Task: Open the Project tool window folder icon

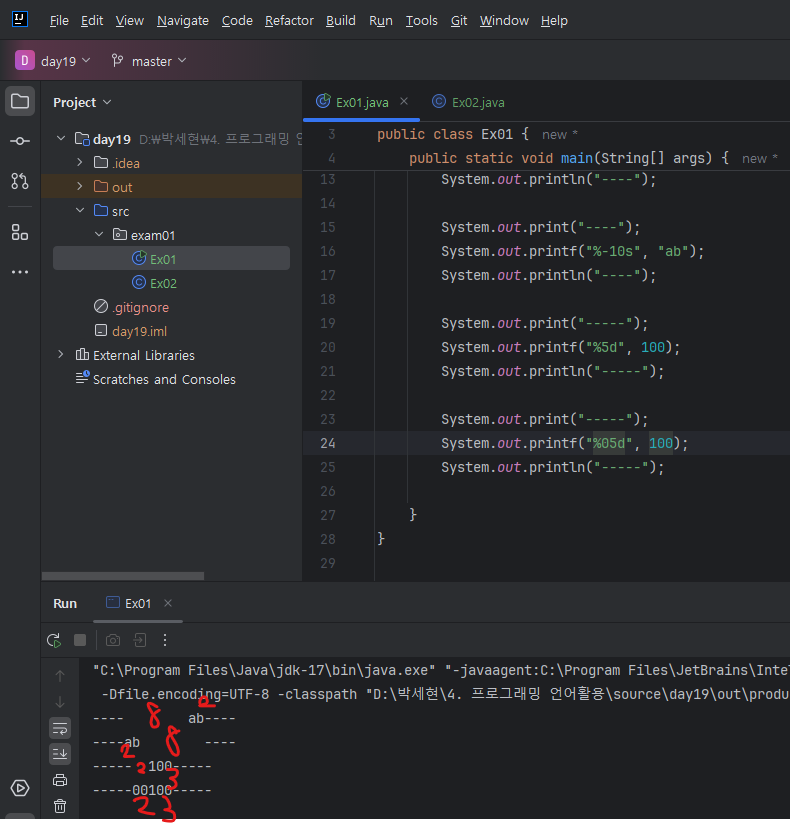Action: pos(20,101)
